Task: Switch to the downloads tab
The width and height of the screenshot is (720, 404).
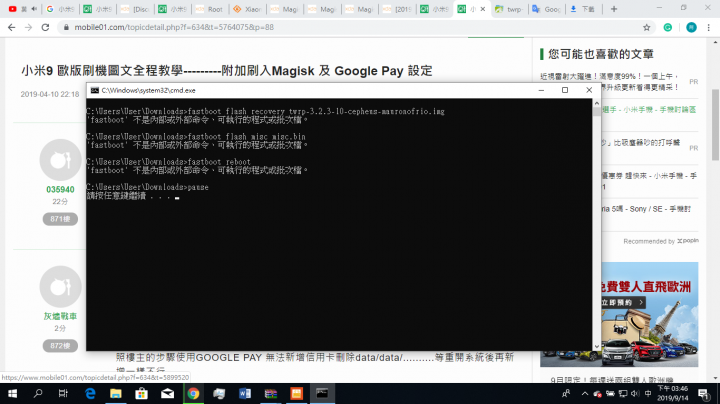Action: tap(584, 9)
